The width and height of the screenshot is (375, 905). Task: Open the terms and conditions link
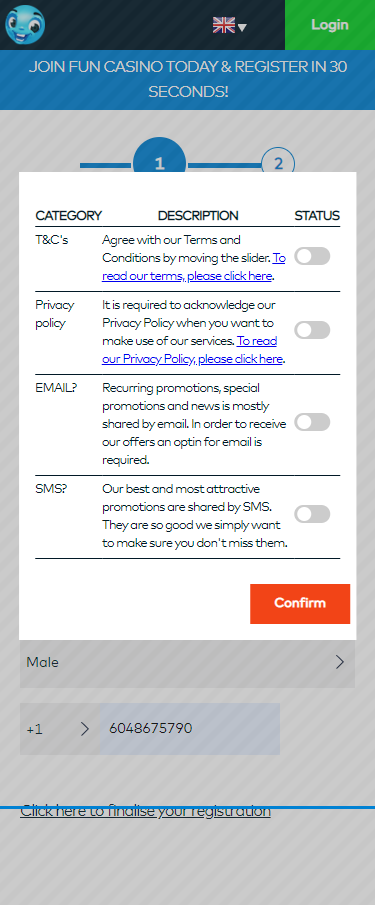click(194, 267)
